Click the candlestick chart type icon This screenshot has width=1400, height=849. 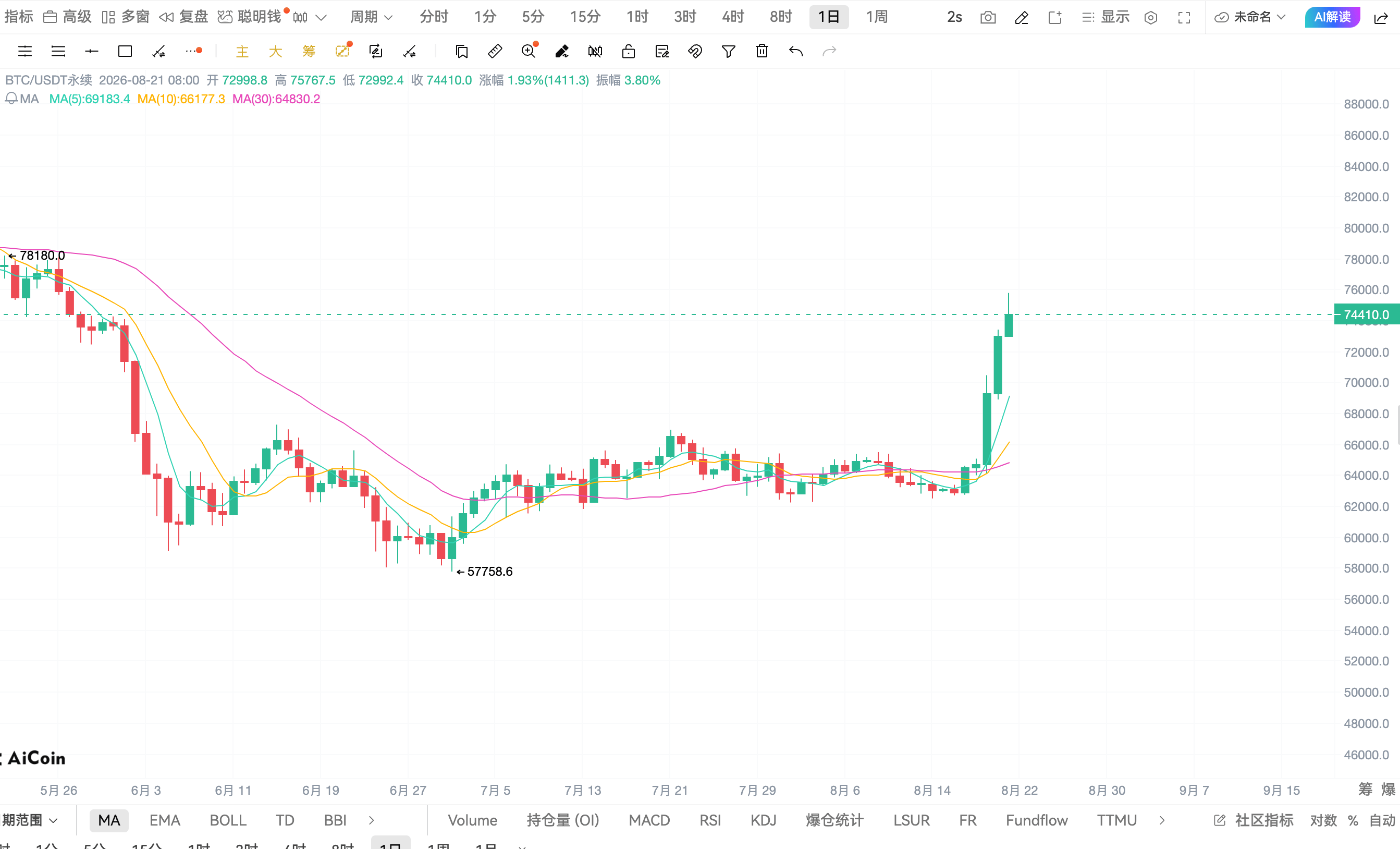tap(301, 18)
